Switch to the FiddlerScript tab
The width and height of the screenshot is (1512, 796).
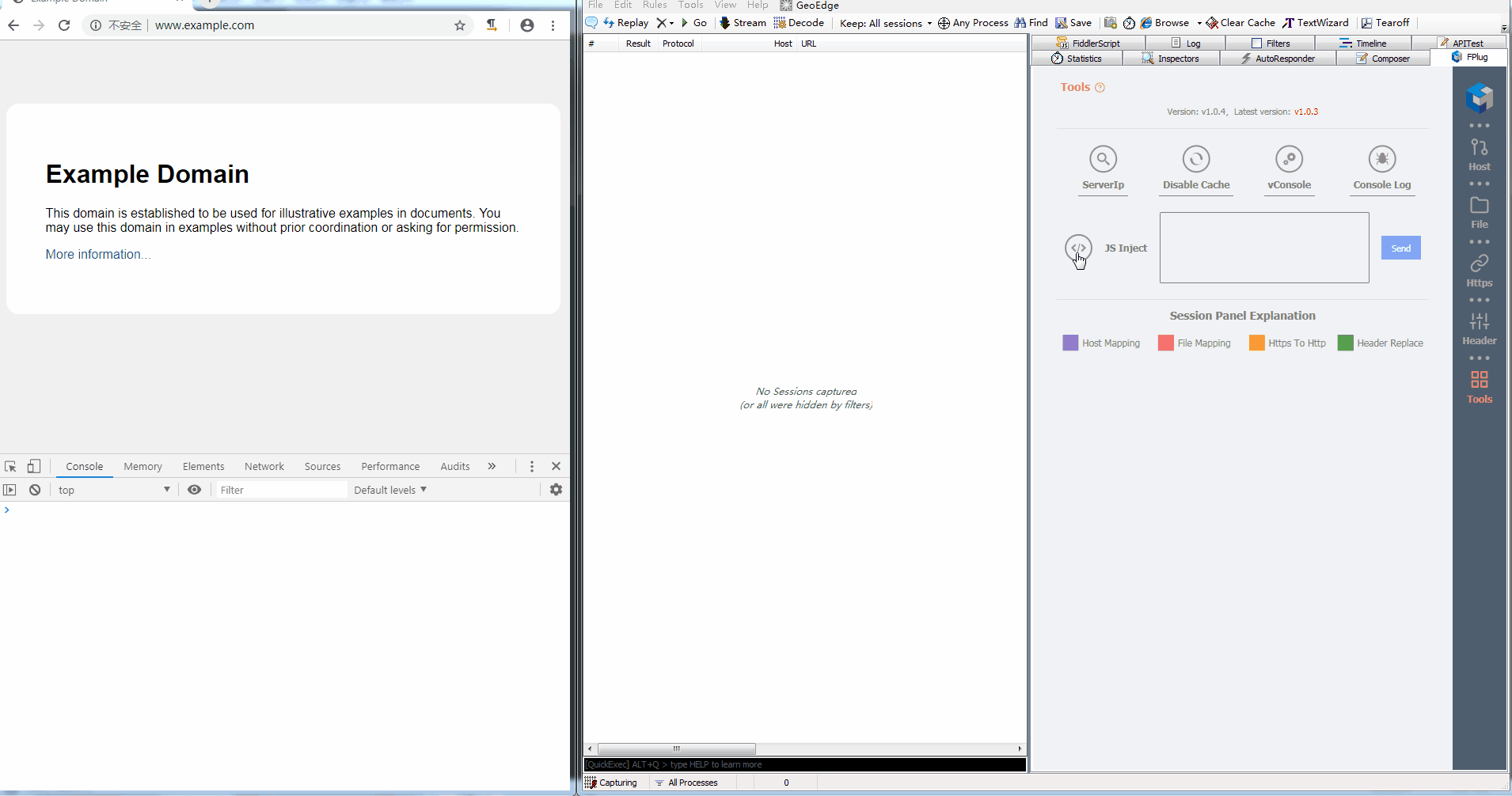1088,44
